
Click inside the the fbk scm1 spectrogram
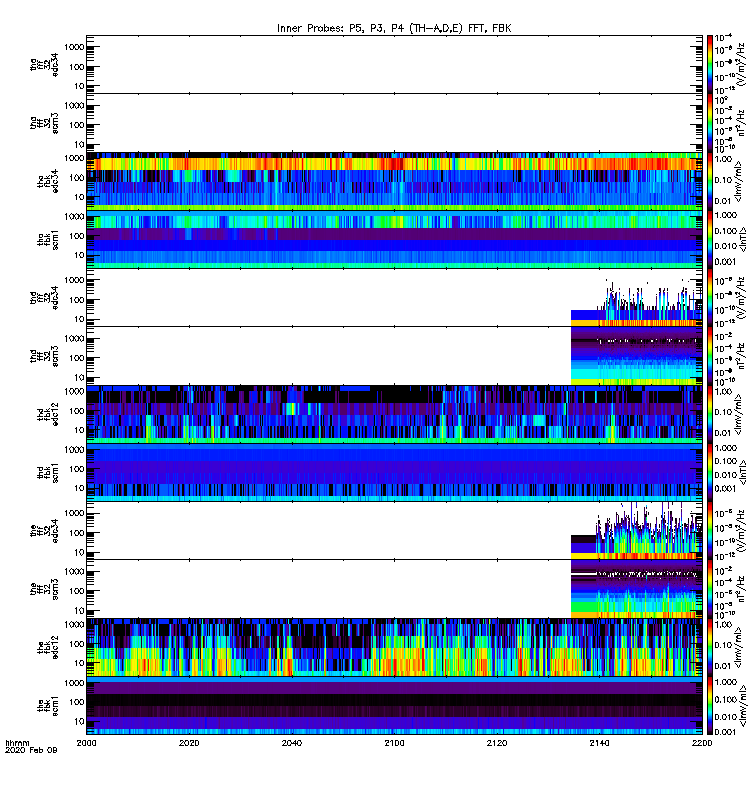pyautogui.click(x=394, y=706)
